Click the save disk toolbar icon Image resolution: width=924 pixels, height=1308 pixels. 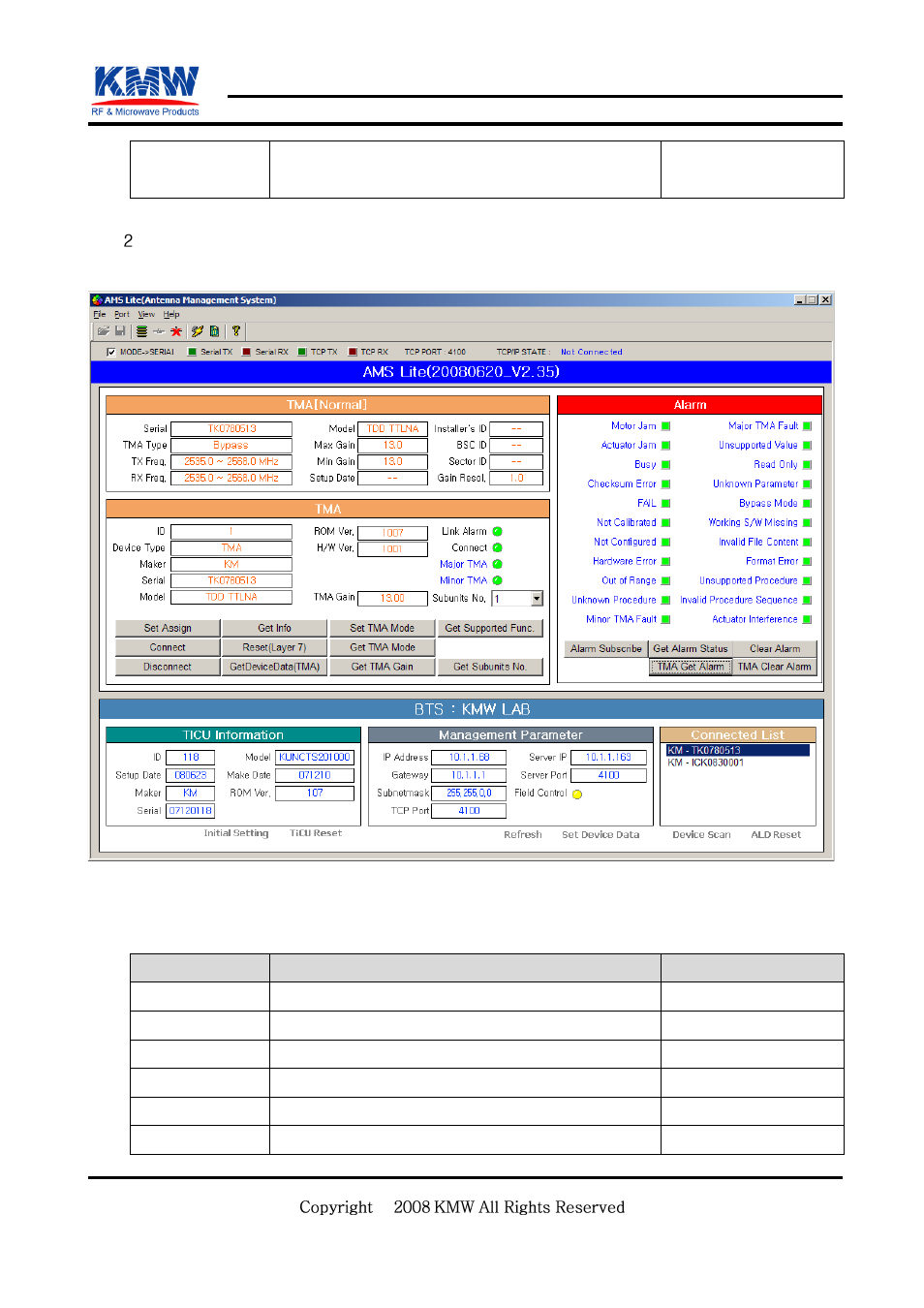pyautogui.click(x=120, y=331)
